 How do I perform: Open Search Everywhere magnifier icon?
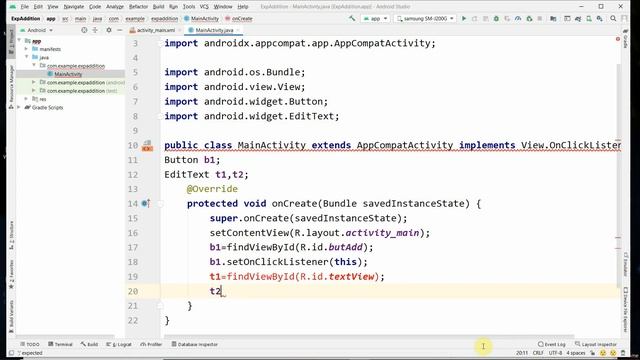pyautogui.click(x=613, y=18)
